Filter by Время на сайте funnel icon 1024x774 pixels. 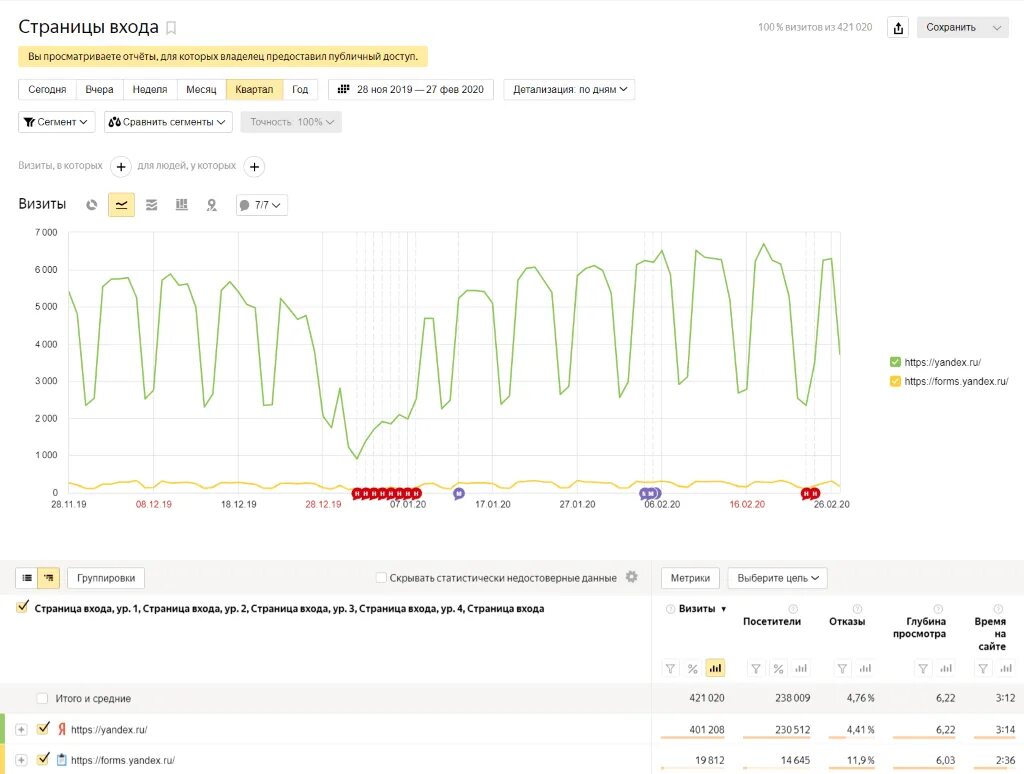point(983,668)
